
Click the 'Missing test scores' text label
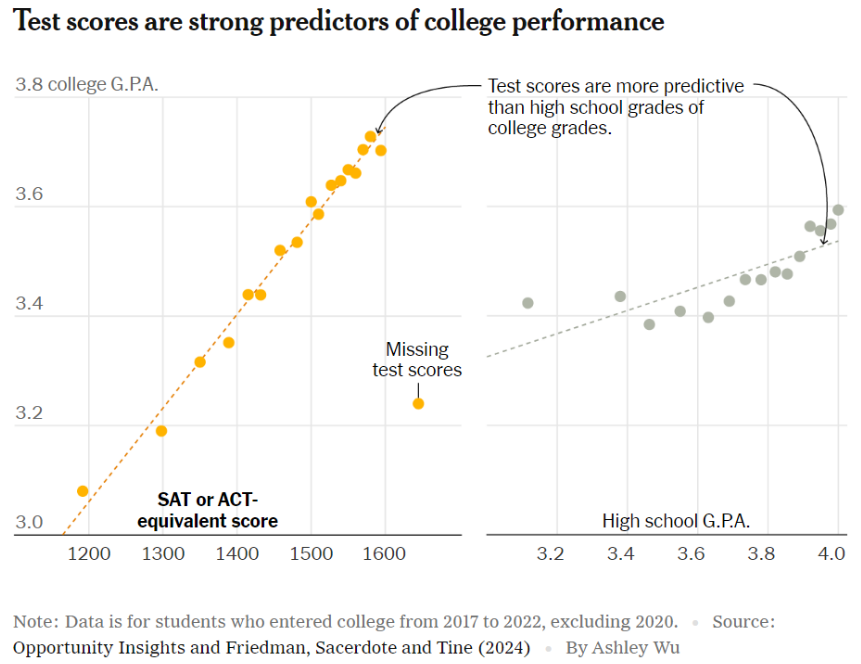[417, 360]
